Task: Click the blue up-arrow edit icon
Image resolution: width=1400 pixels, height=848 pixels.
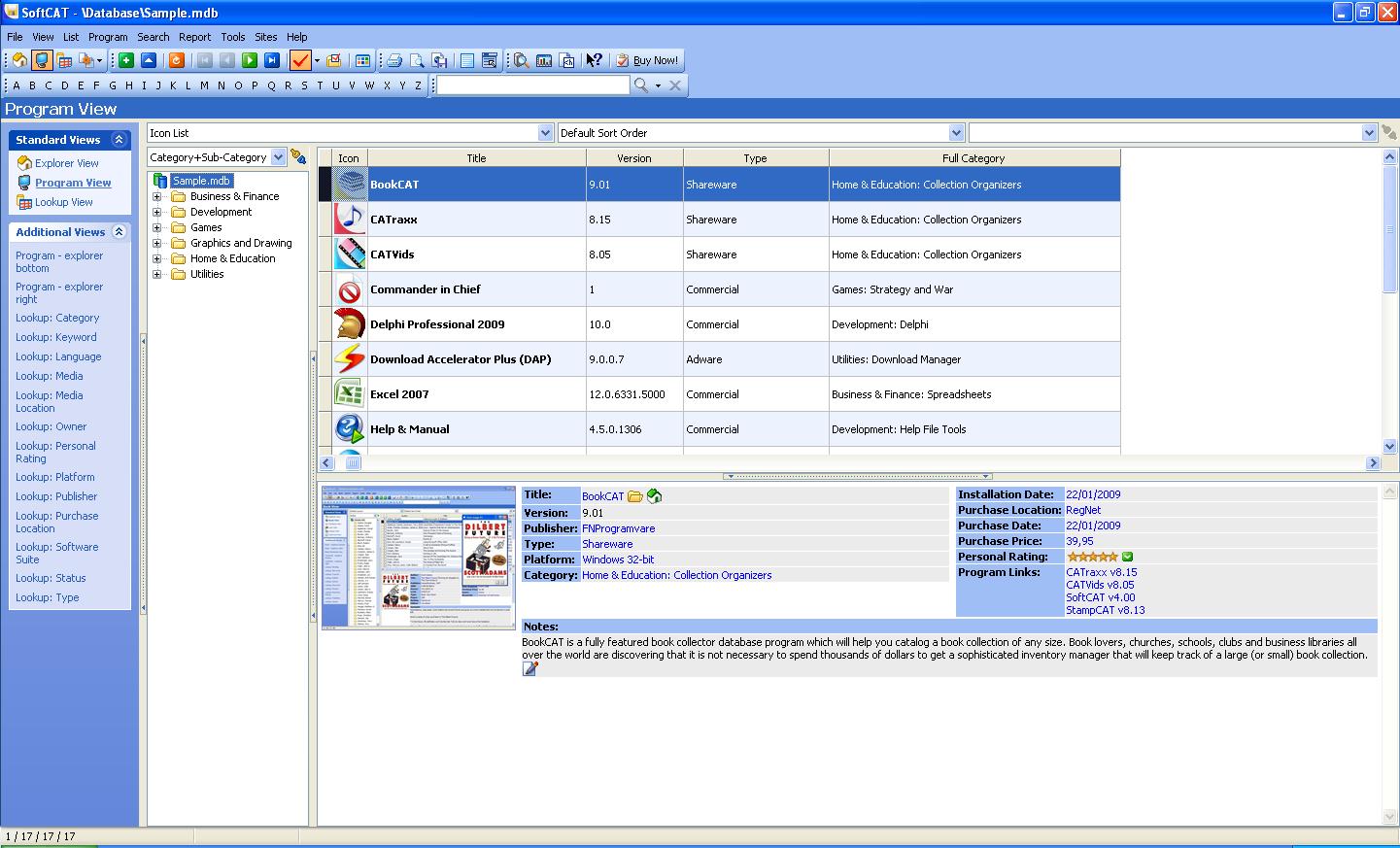Action: tap(149, 60)
